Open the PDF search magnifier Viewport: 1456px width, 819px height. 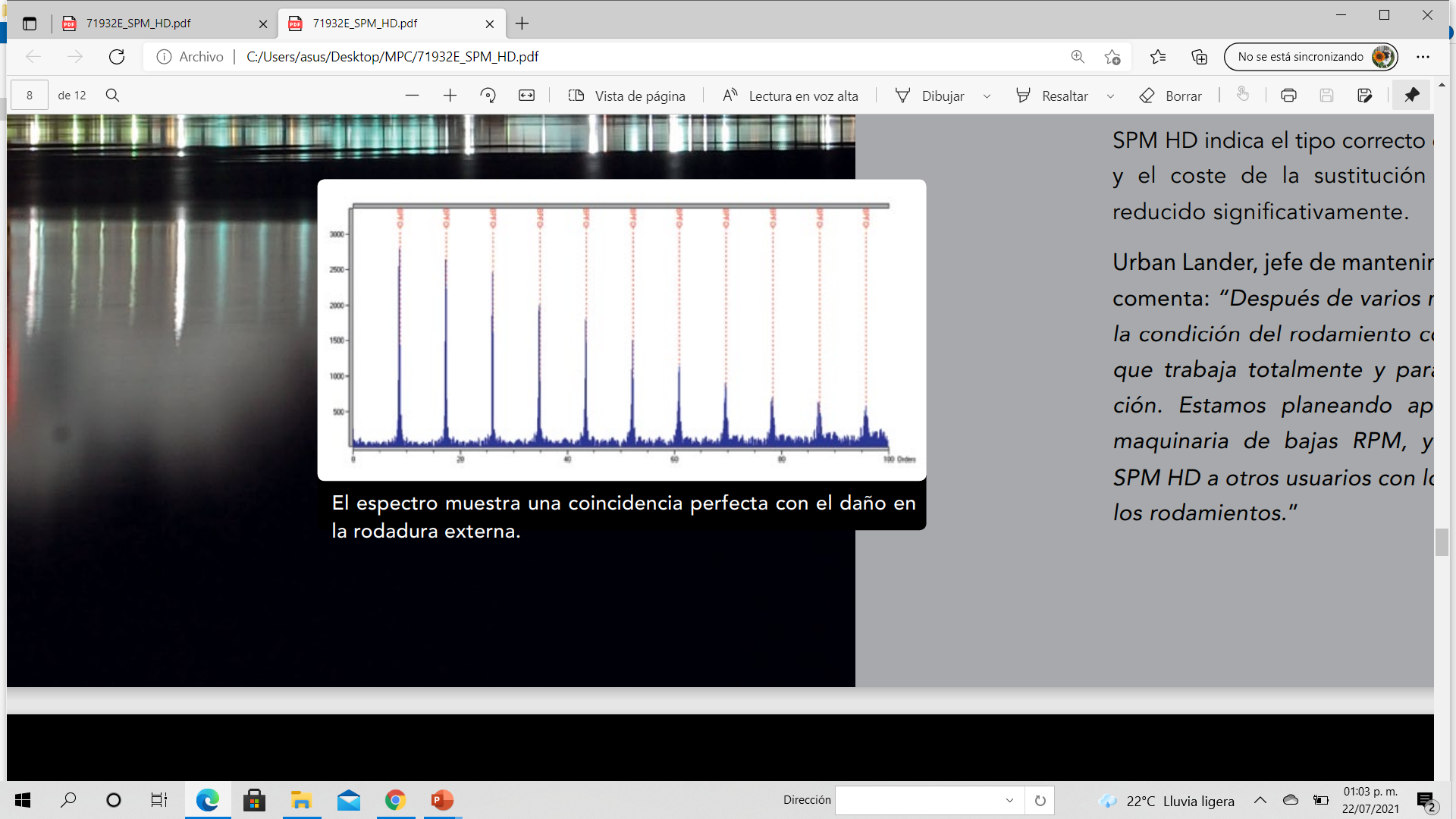click(x=112, y=96)
